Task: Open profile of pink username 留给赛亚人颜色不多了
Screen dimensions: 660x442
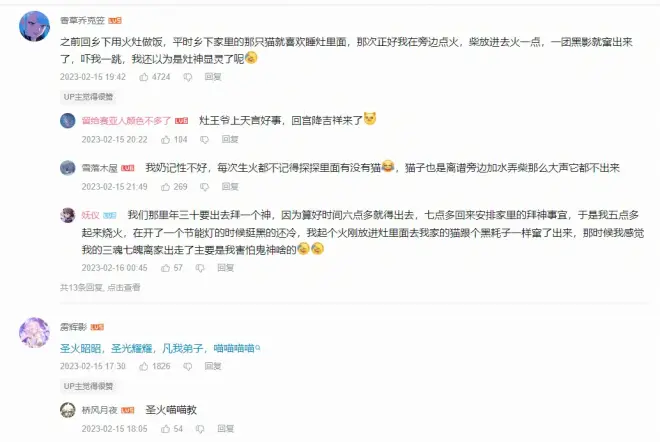Action: tap(126, 121)
